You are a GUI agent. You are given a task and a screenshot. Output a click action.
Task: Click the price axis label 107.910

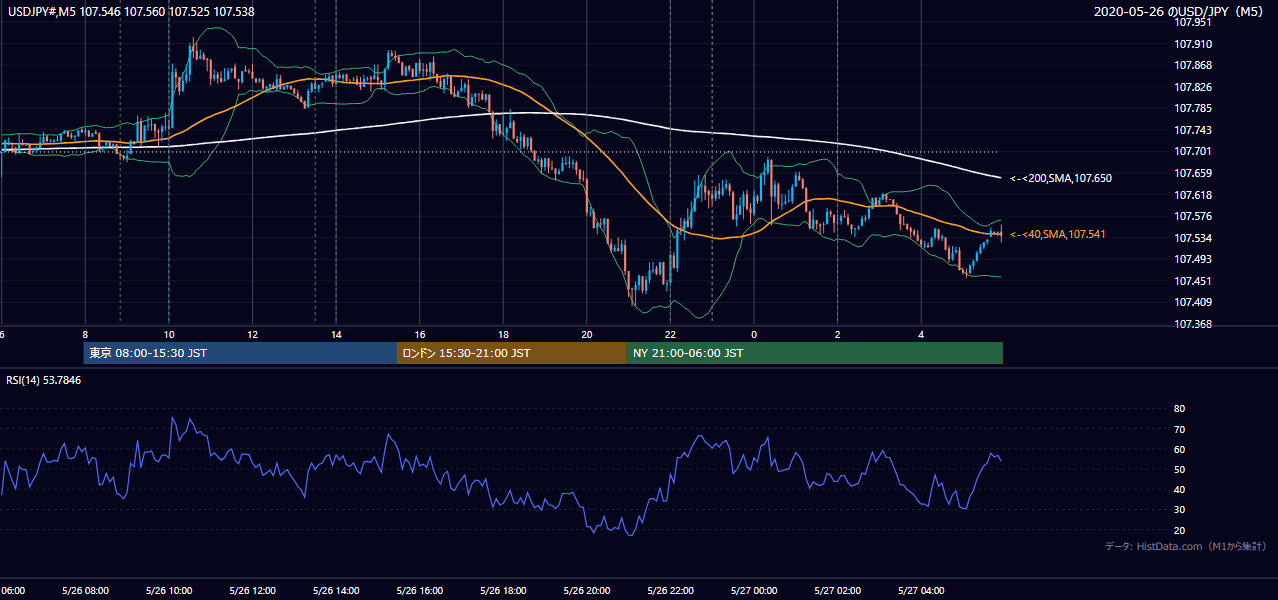click(x=1194, y=44)
